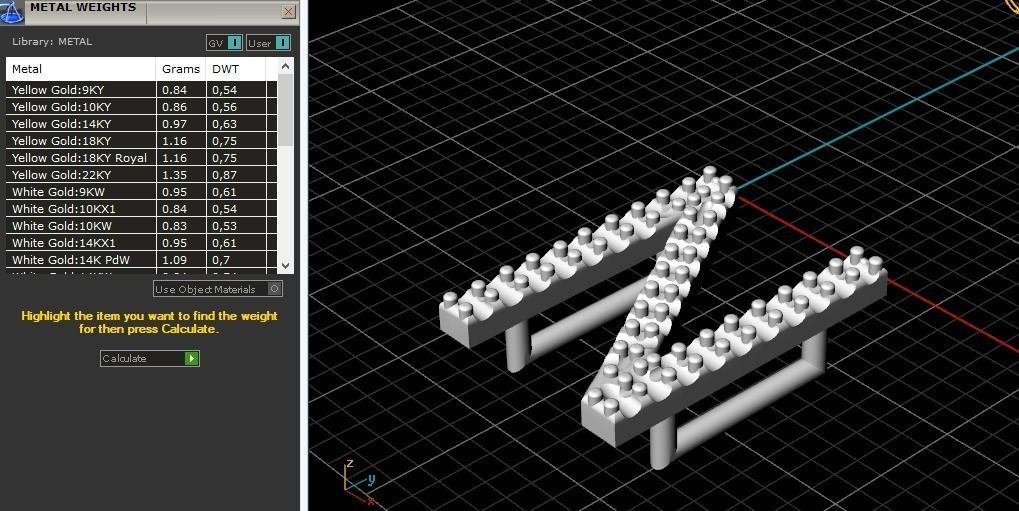The image size is (1019, 511).
Task: Click the Metal column header
Action: coord(81,69)
